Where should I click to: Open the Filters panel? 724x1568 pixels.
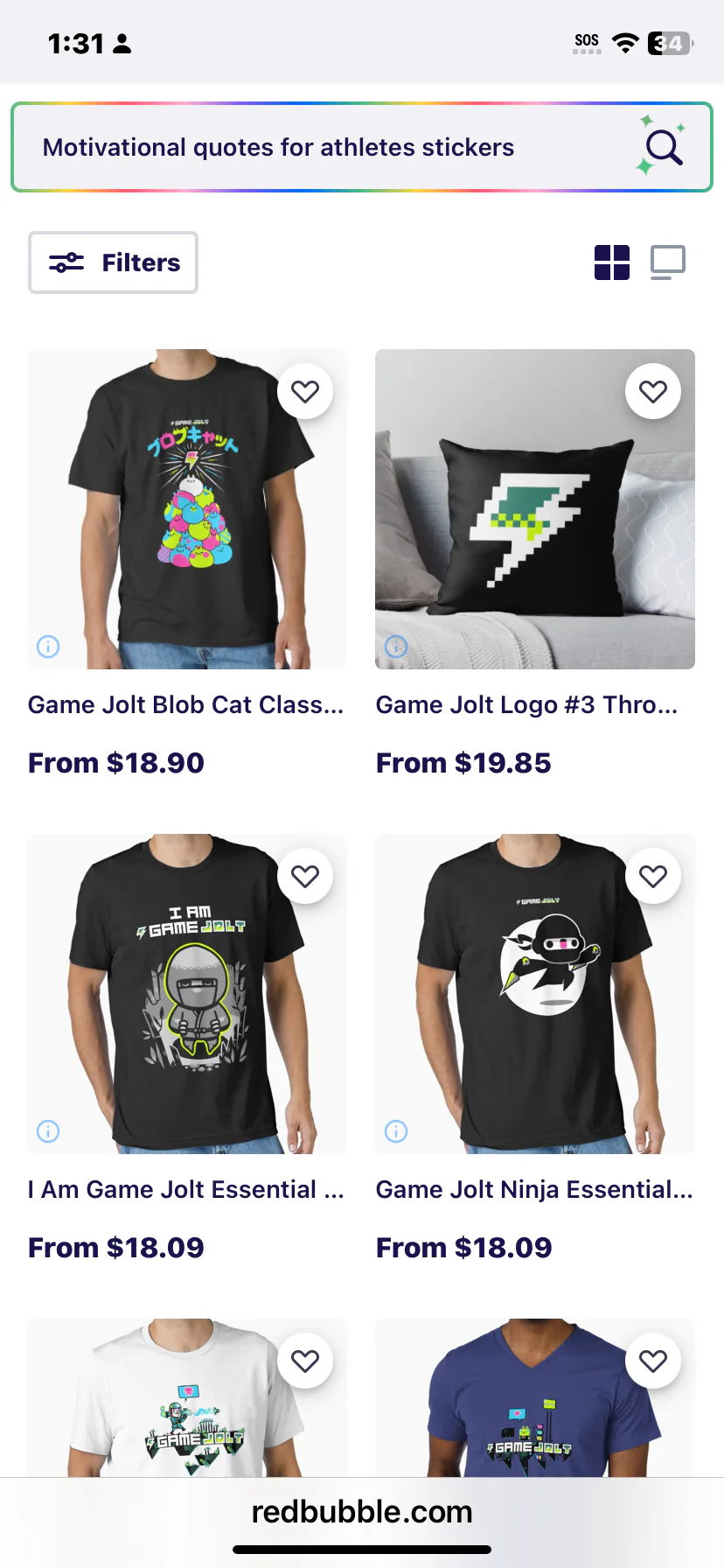(x=114, y=262)
